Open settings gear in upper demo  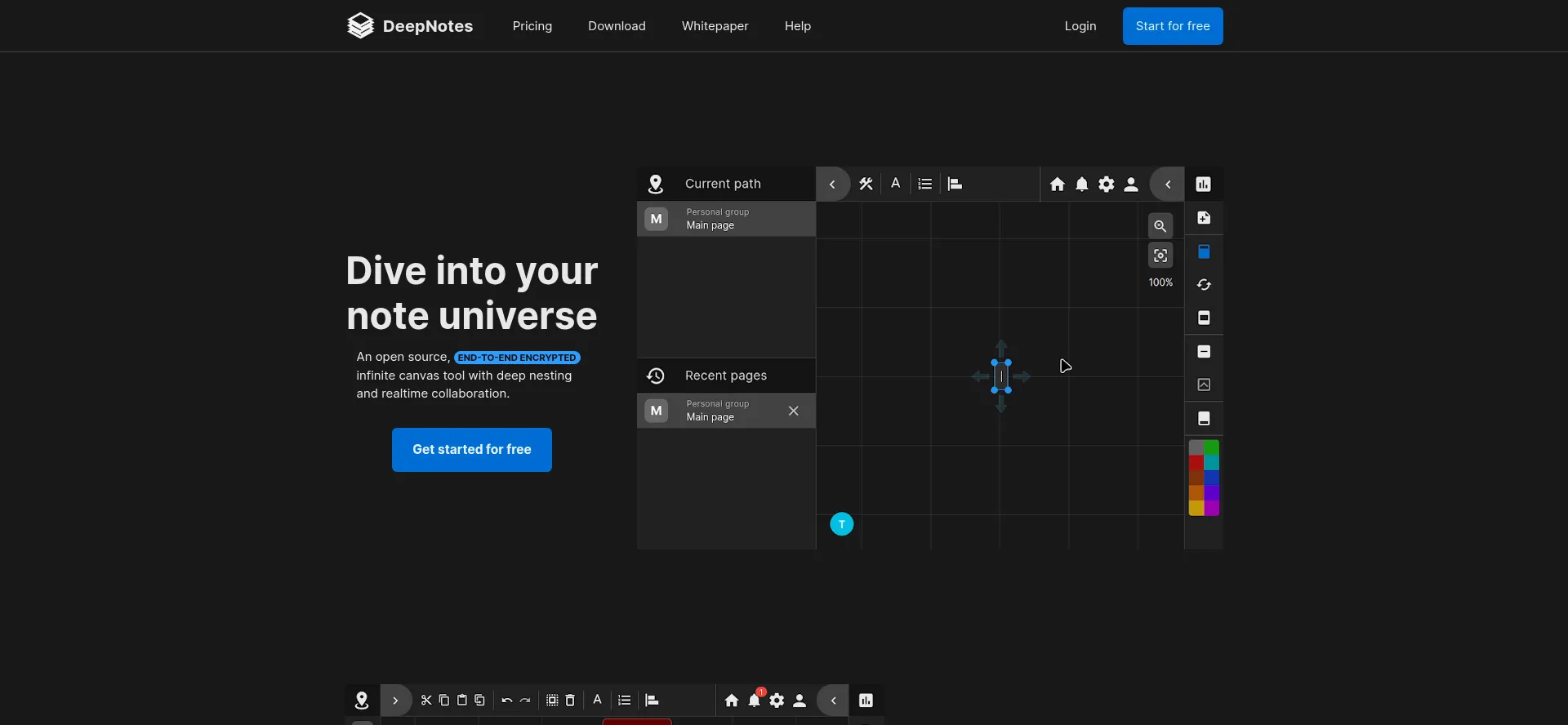1107,185
